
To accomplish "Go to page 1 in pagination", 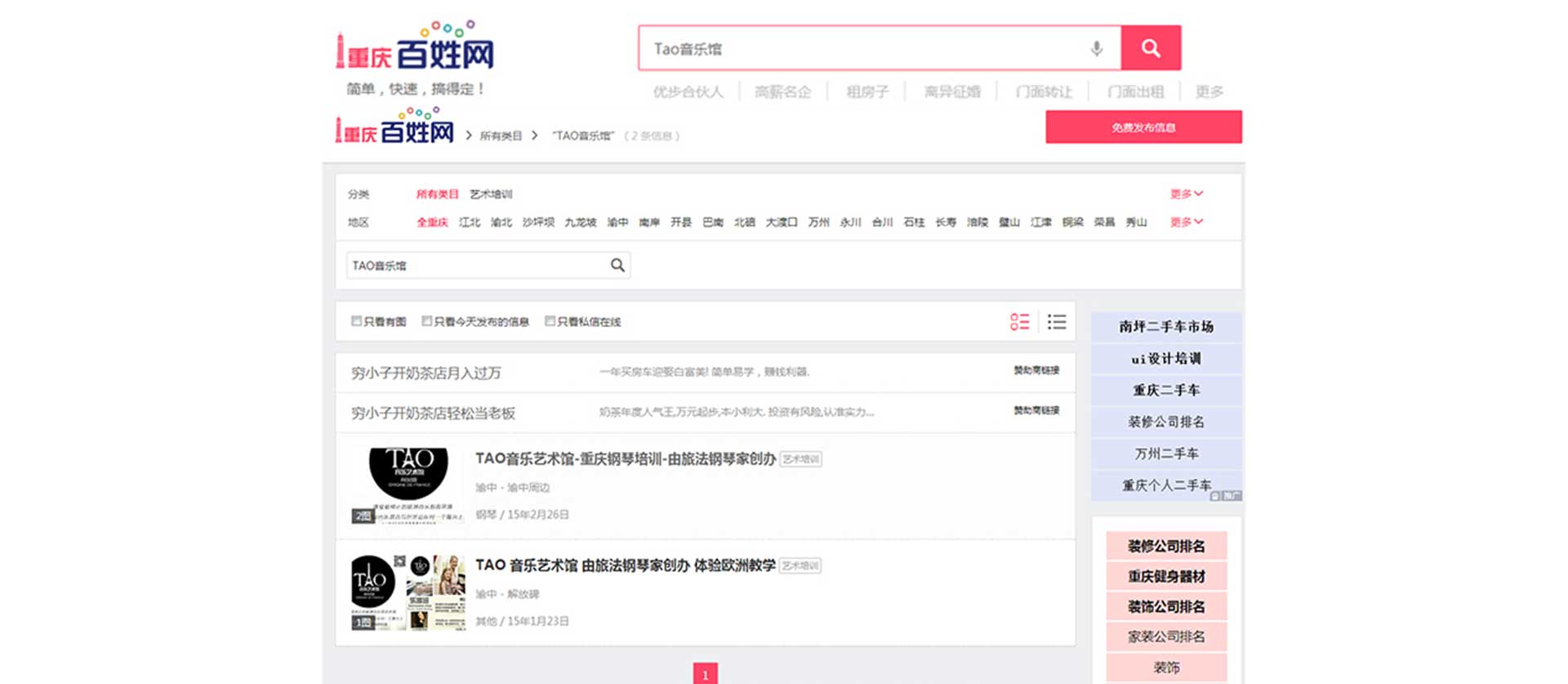I will [x=705, y=674].
